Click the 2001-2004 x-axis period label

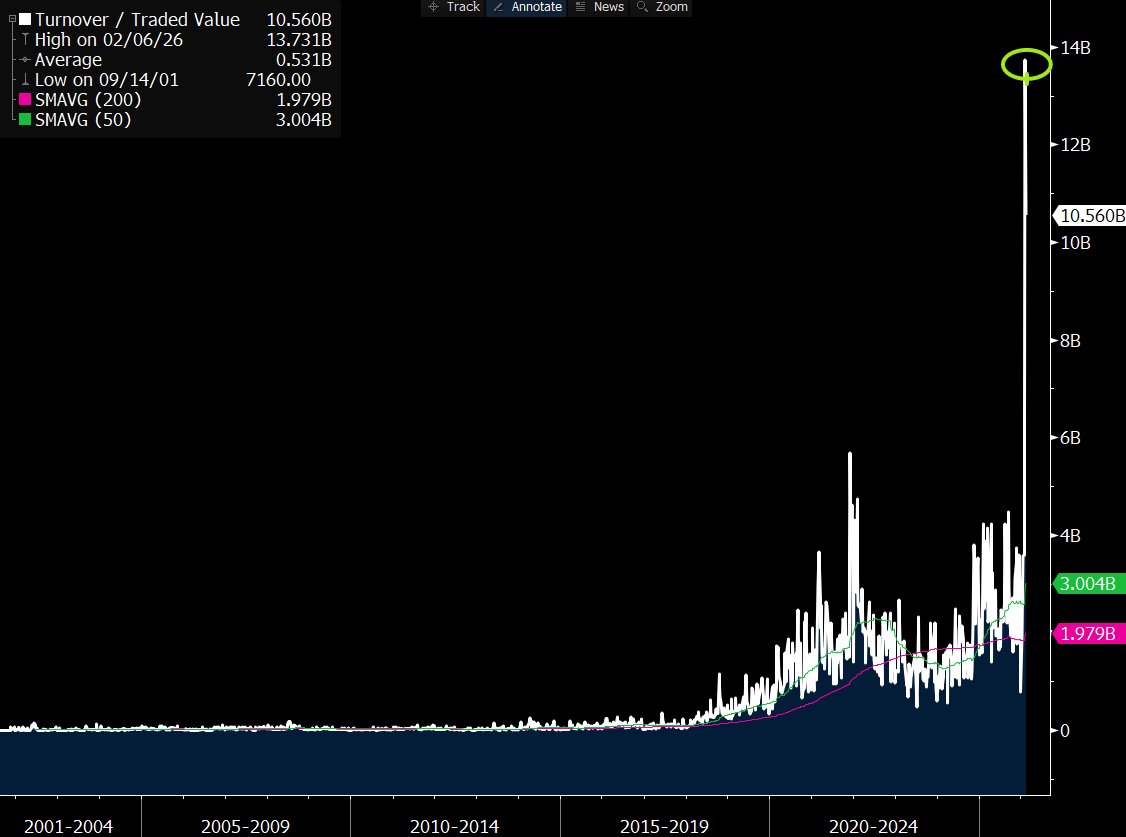(x=68, y=827)
